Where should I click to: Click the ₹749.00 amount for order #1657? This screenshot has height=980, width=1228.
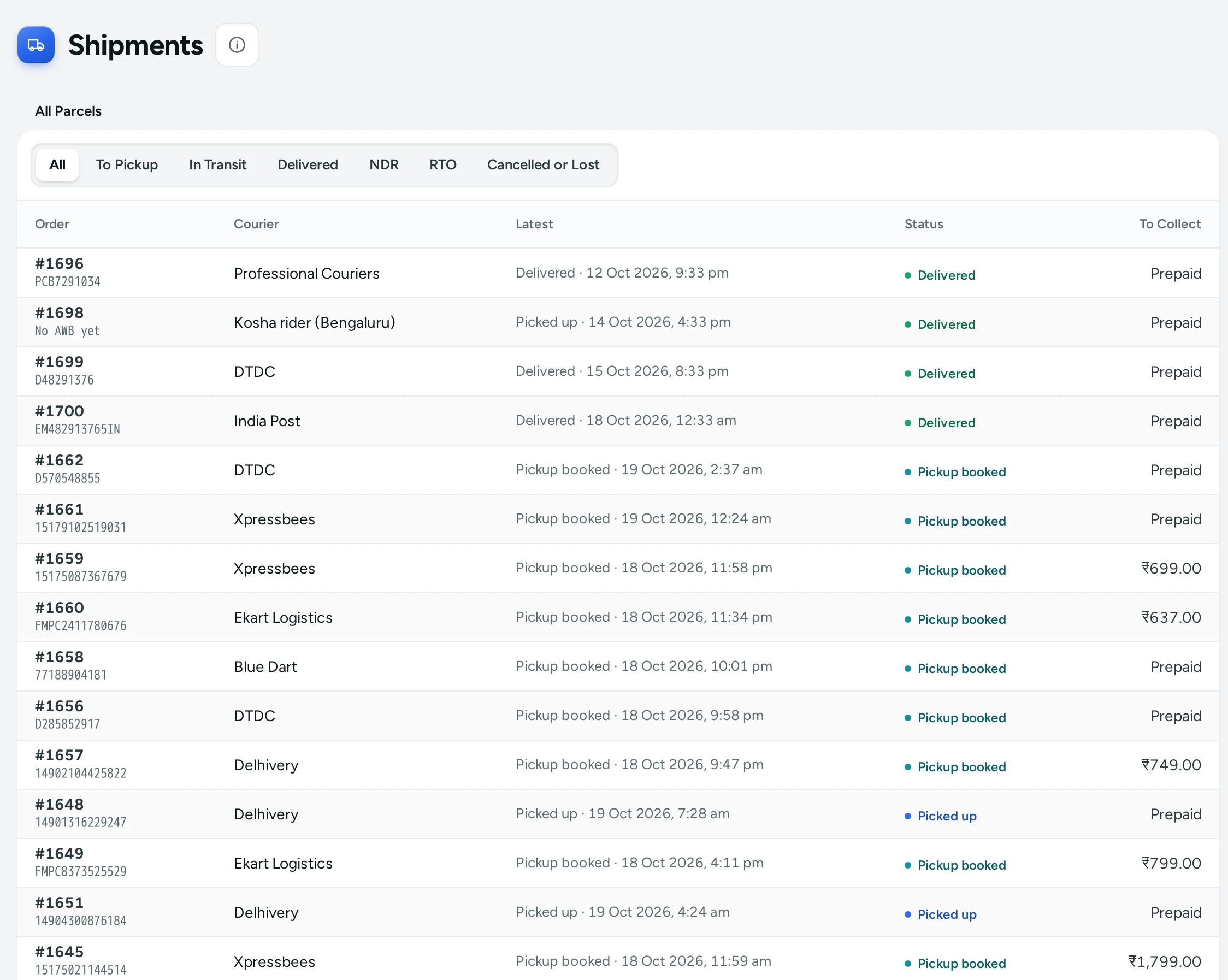[1171, 765]
